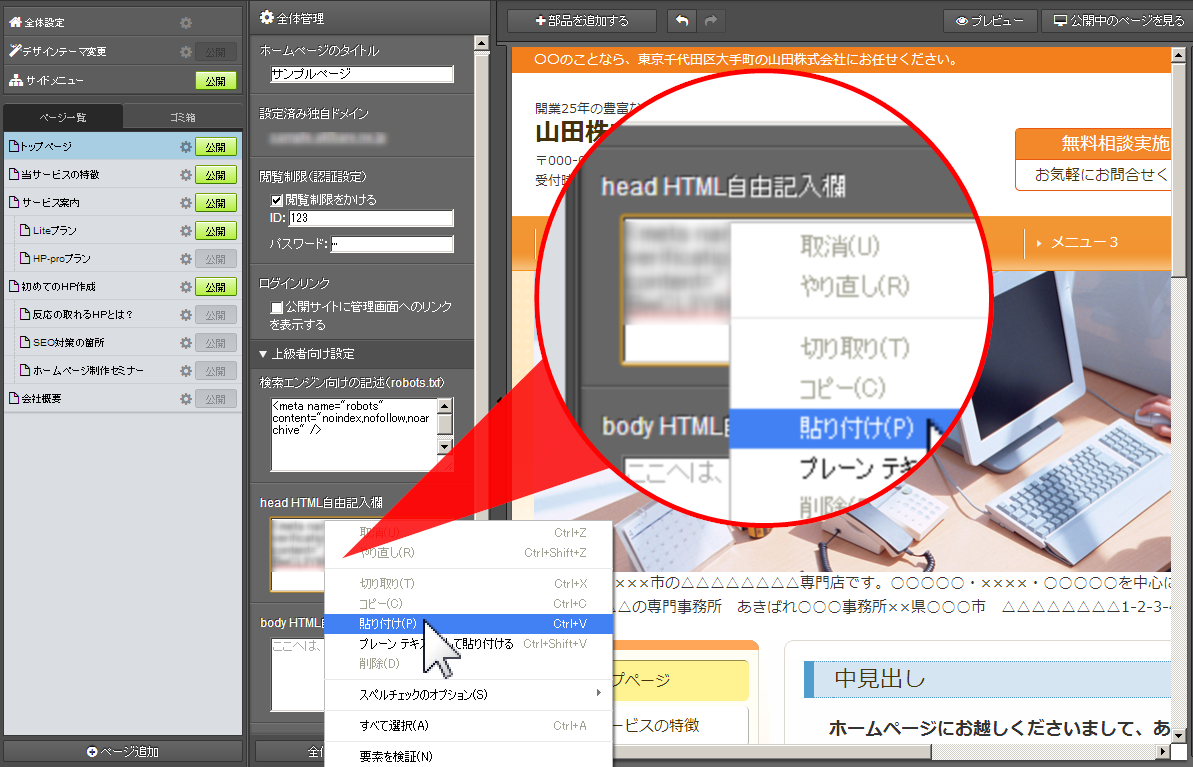The height and width of the screenshot is (767, 1193).
Task: Click 公開中のページを見る button
Action: [x=1118, y=21]
